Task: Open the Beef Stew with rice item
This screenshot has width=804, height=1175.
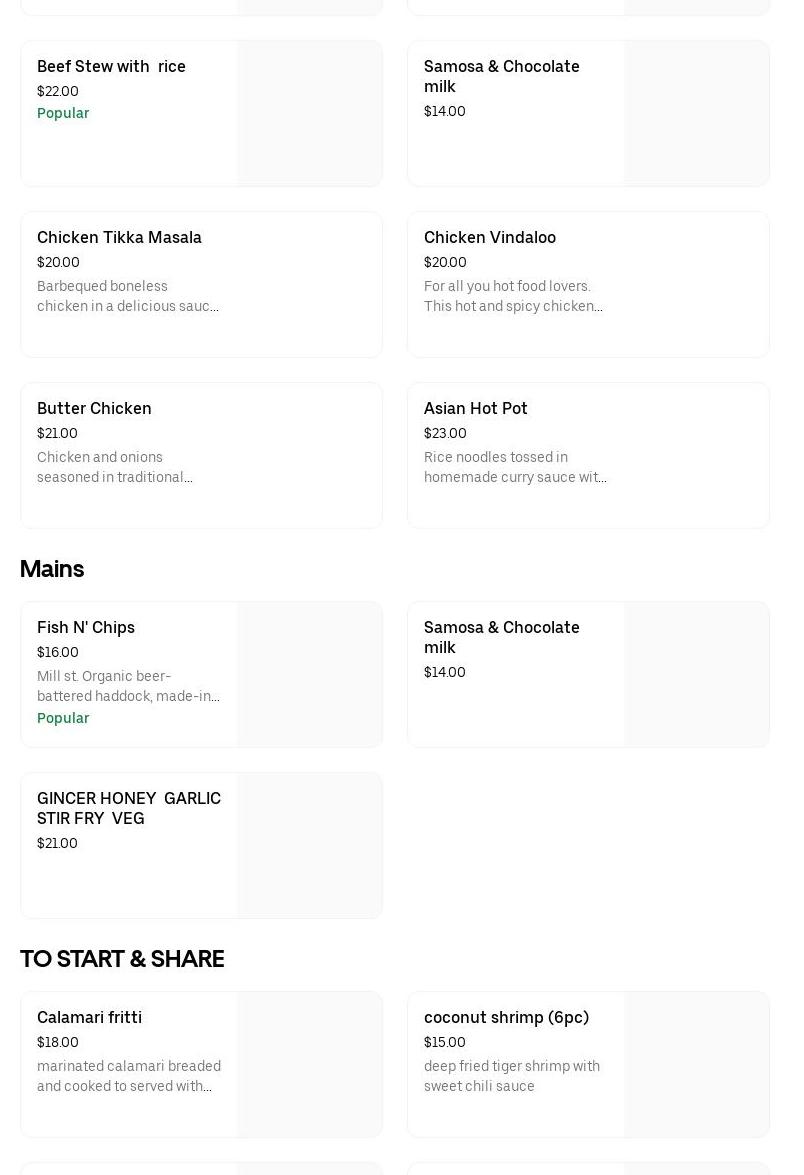Action: click(111, 67)
